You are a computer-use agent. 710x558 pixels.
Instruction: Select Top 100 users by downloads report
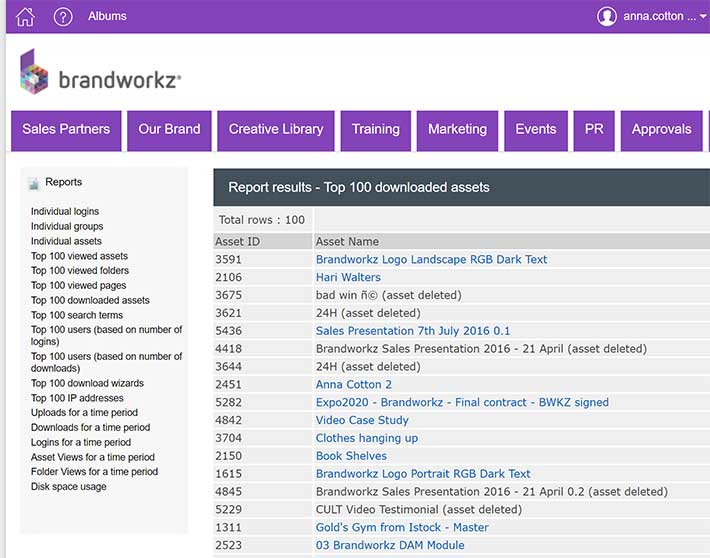pyautogui.click(x=106, y=362)
